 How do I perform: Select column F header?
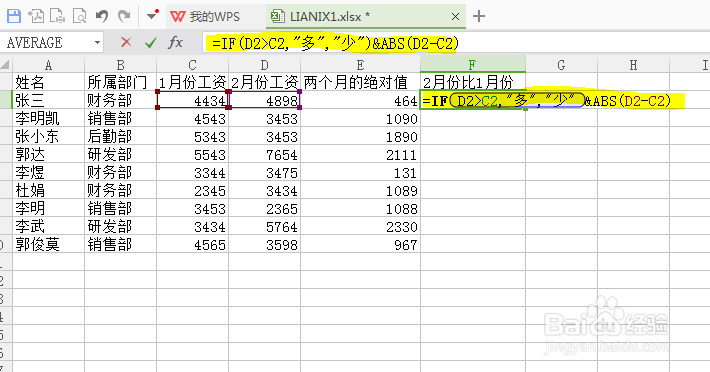[473, 65]
